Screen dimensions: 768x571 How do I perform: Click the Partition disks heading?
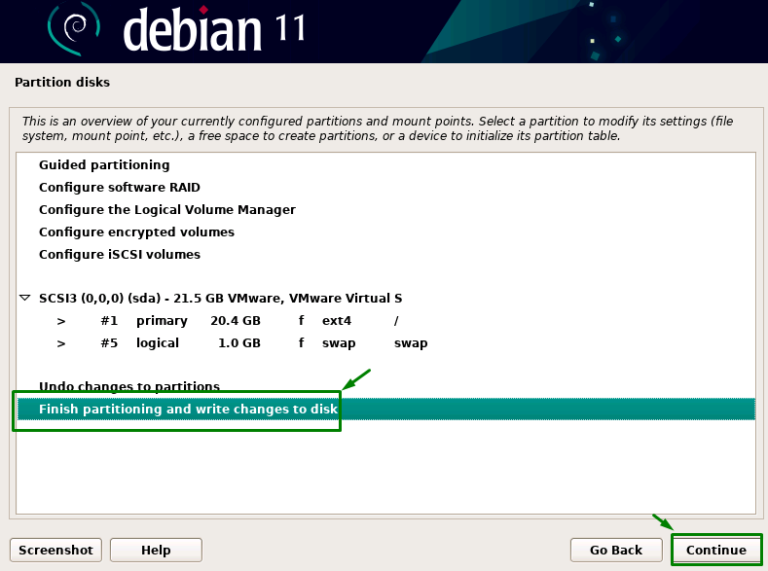point(62,82)
